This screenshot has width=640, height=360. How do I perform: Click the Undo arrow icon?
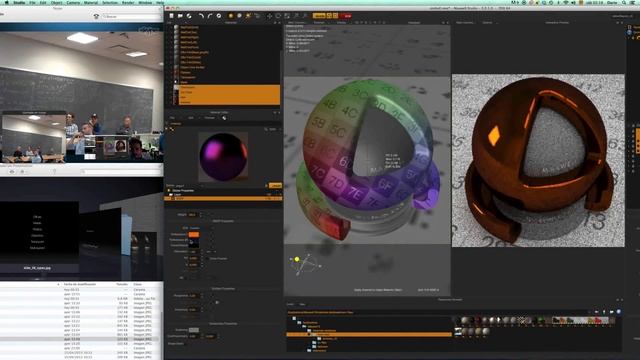(x=201, y=16)
